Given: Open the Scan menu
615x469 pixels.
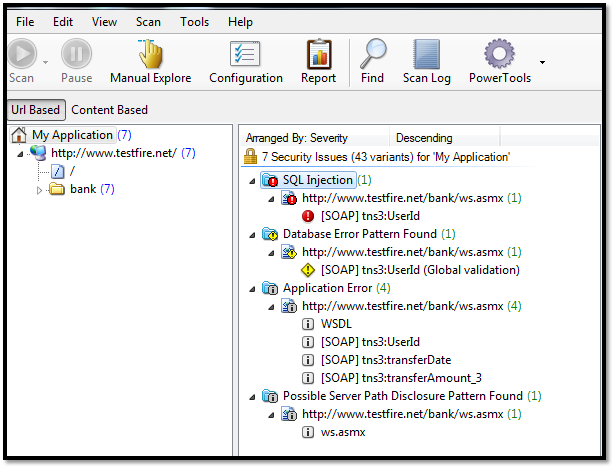Looking at the screenshot, I should [x=148, y=22].
